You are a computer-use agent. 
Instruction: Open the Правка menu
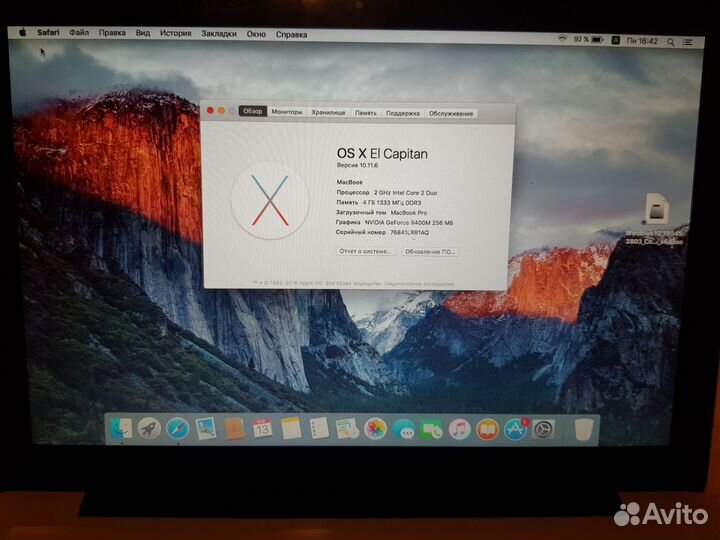point(112,33)
